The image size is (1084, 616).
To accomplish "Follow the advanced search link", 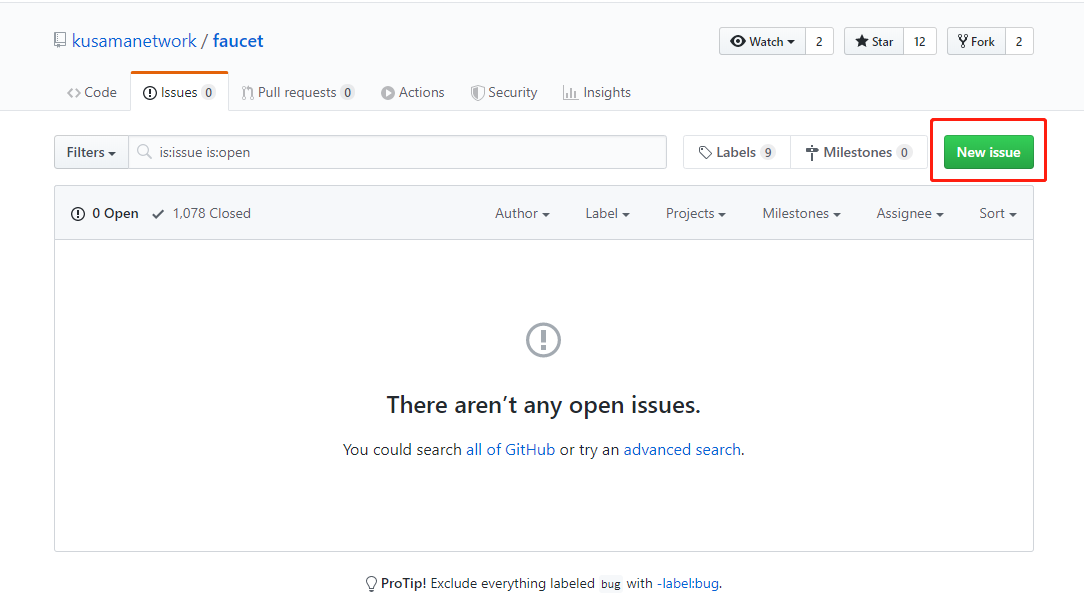I will (682, 450).
